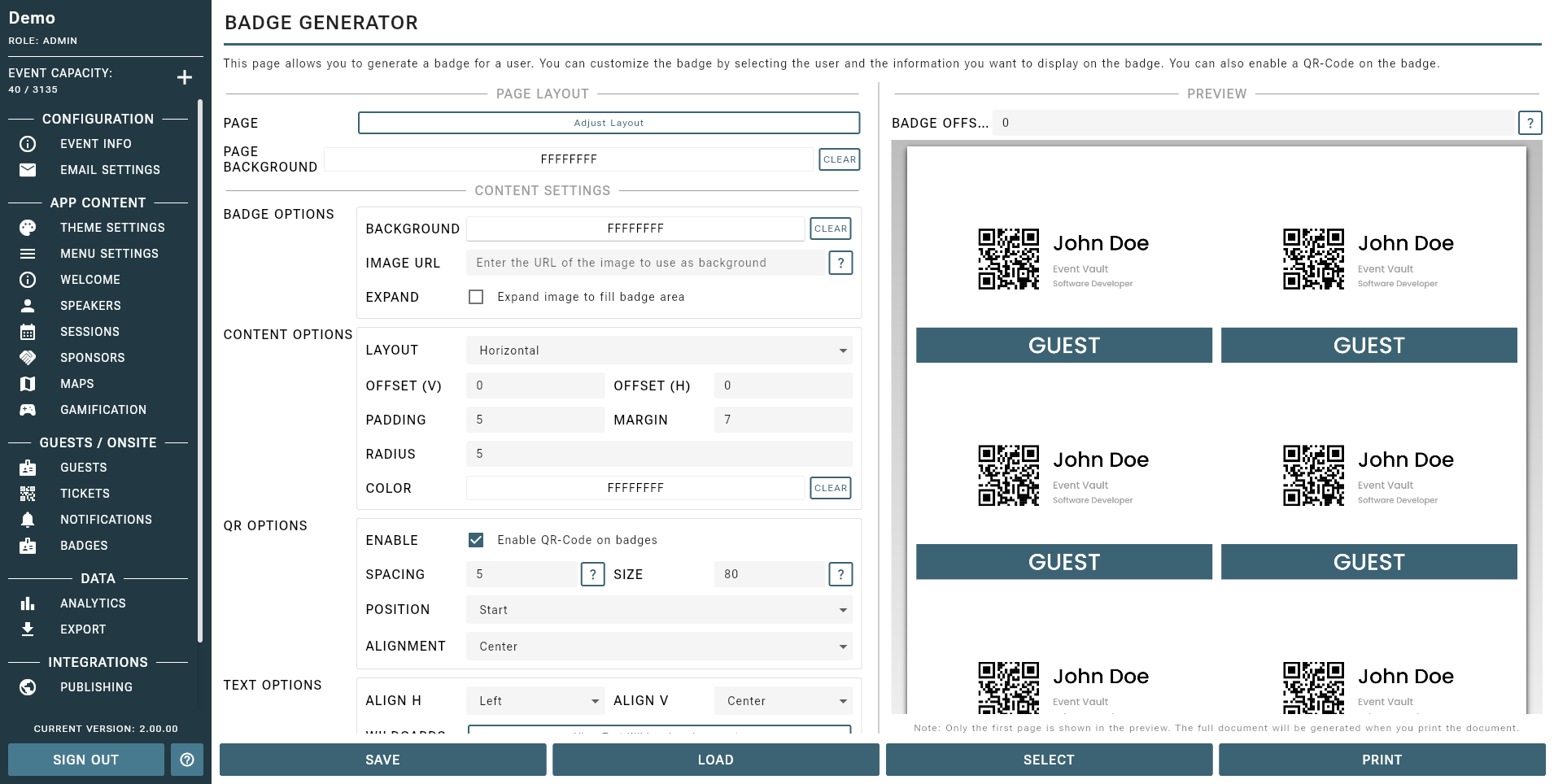Click the Maps icon in sidebar

(28, 384)
